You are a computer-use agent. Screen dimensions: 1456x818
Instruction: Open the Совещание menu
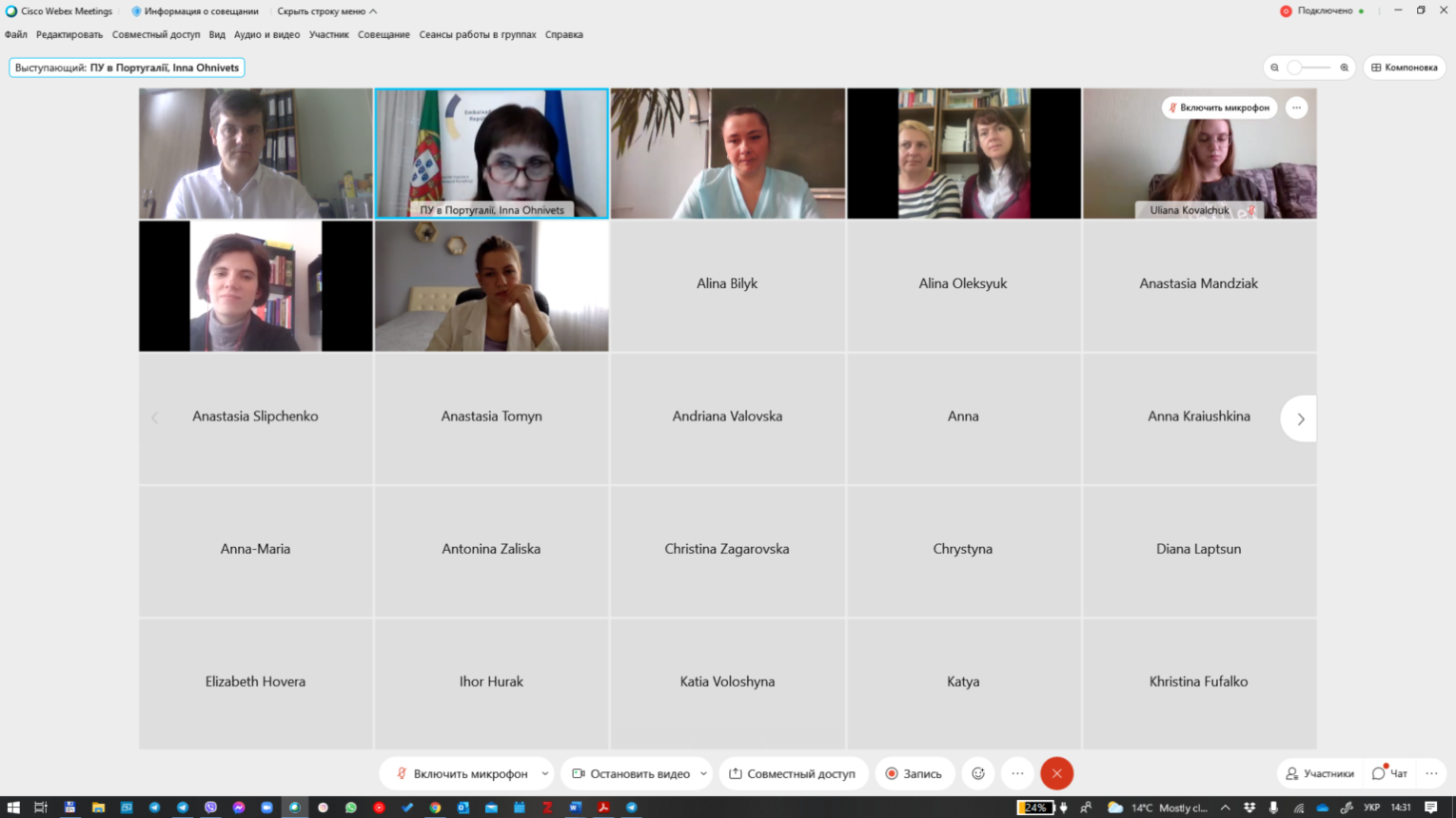[x=384, y=34]
